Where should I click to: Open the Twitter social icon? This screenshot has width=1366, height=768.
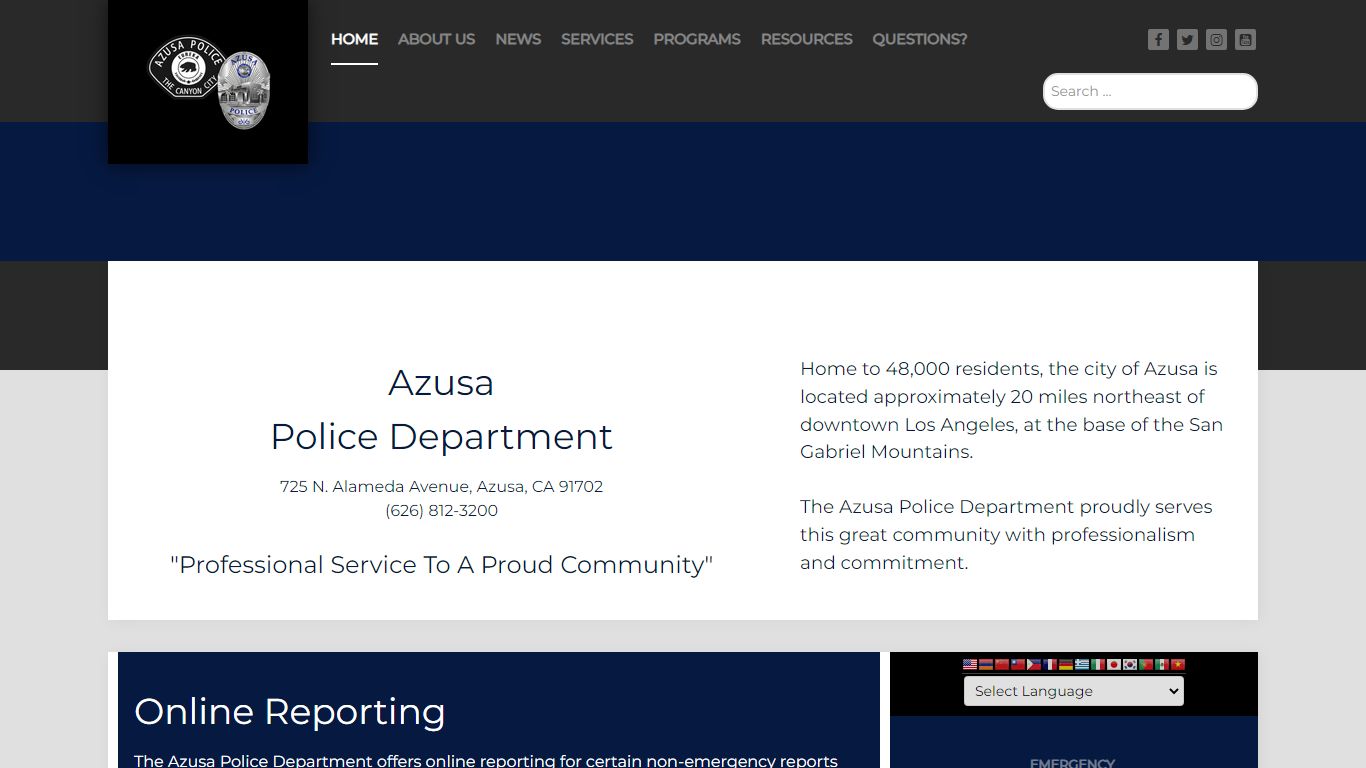pyautogui.click(x=1187, y=39)
